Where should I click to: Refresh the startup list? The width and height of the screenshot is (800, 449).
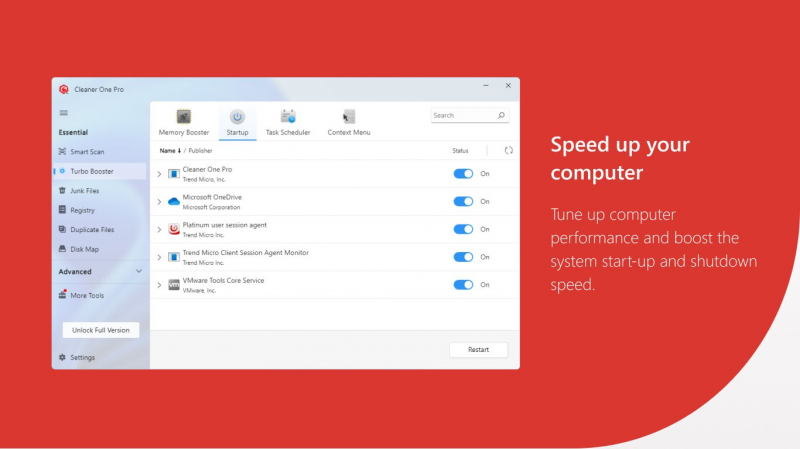[509, 151]
